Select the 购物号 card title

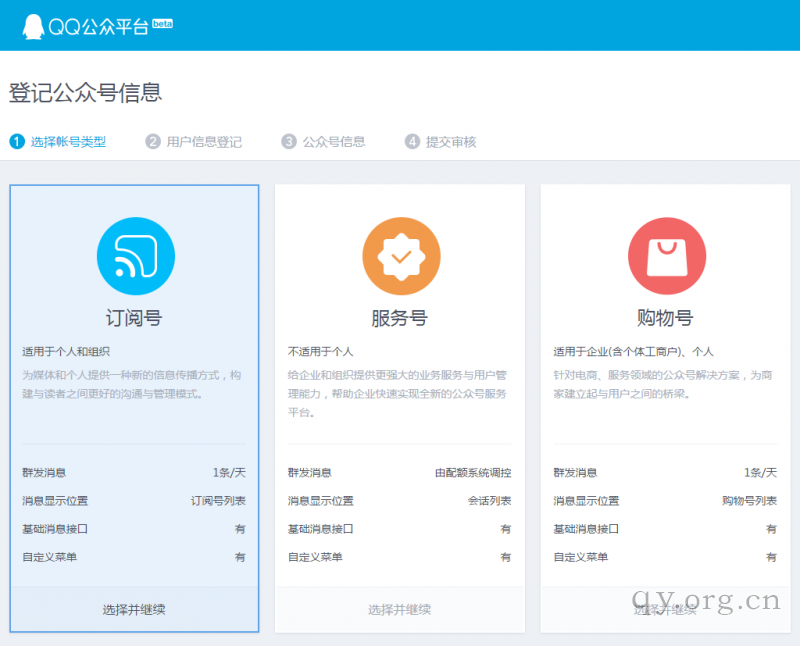665,318
